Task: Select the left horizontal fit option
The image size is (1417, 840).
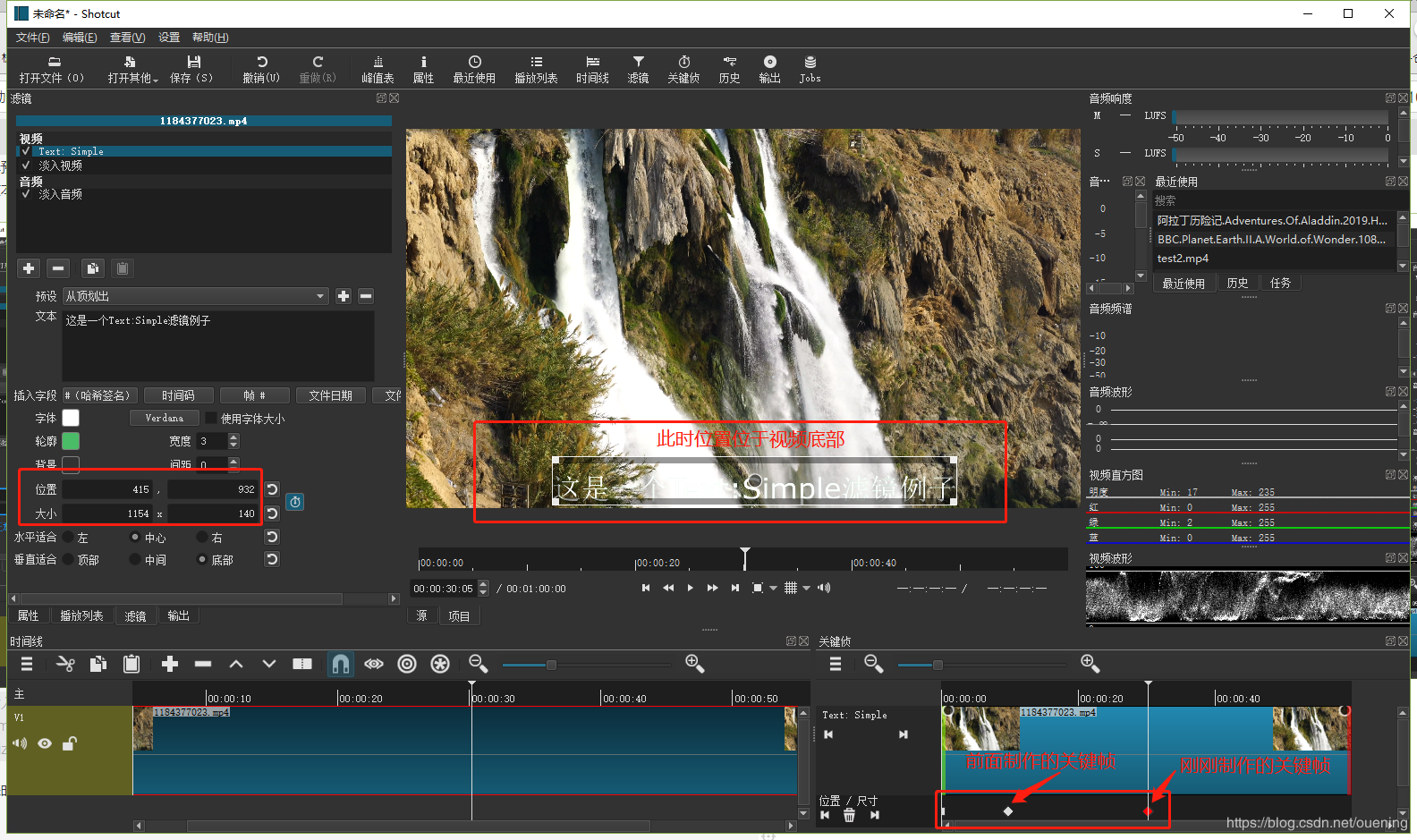Action: (x=69, y=538)
